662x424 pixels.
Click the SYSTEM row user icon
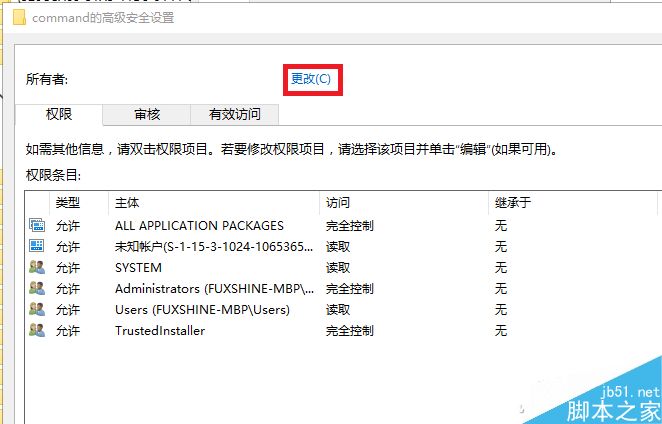37,267
